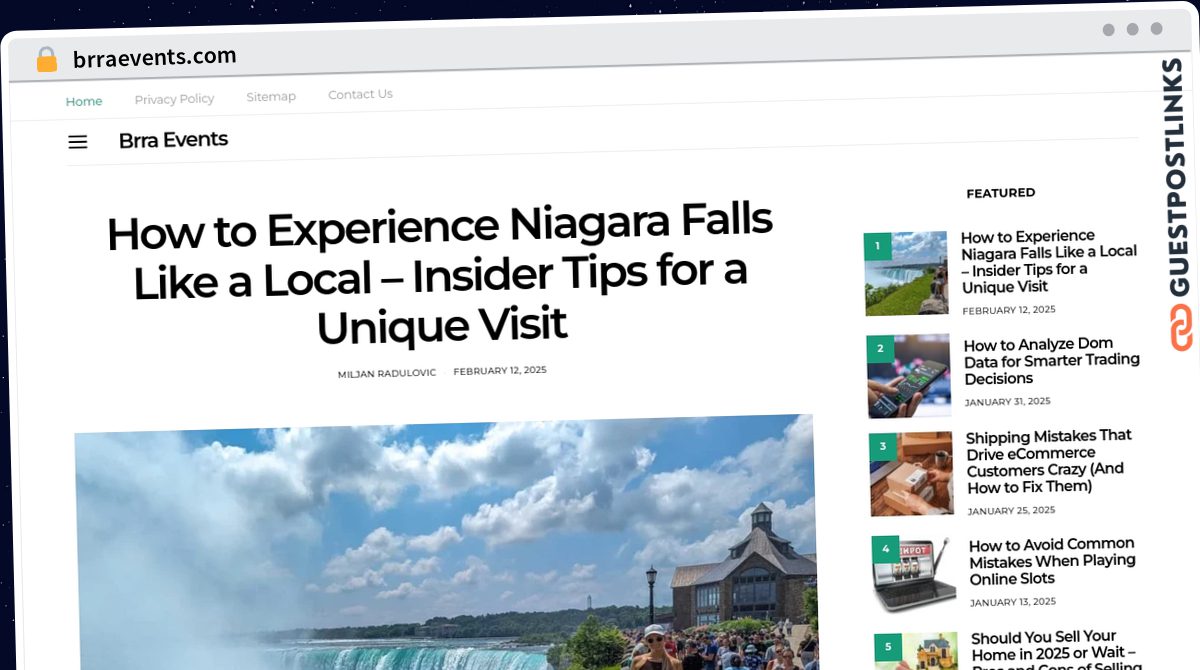Open the hamburger menu icon
The width and height of the screenshot is (1200, 670).
[78, 142]
